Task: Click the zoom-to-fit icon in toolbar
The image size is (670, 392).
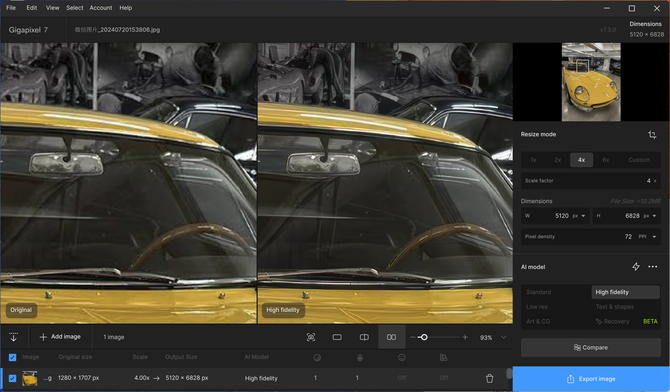Action: click(311, 337)
